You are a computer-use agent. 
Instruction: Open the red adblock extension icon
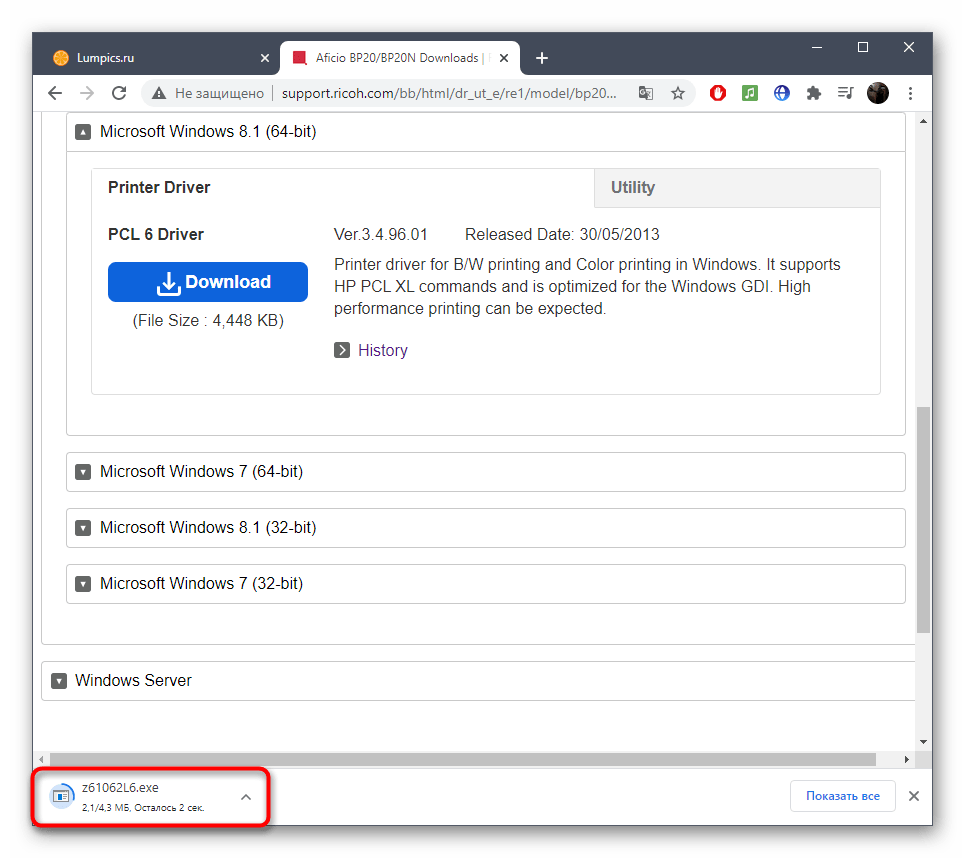pos(718,93)
